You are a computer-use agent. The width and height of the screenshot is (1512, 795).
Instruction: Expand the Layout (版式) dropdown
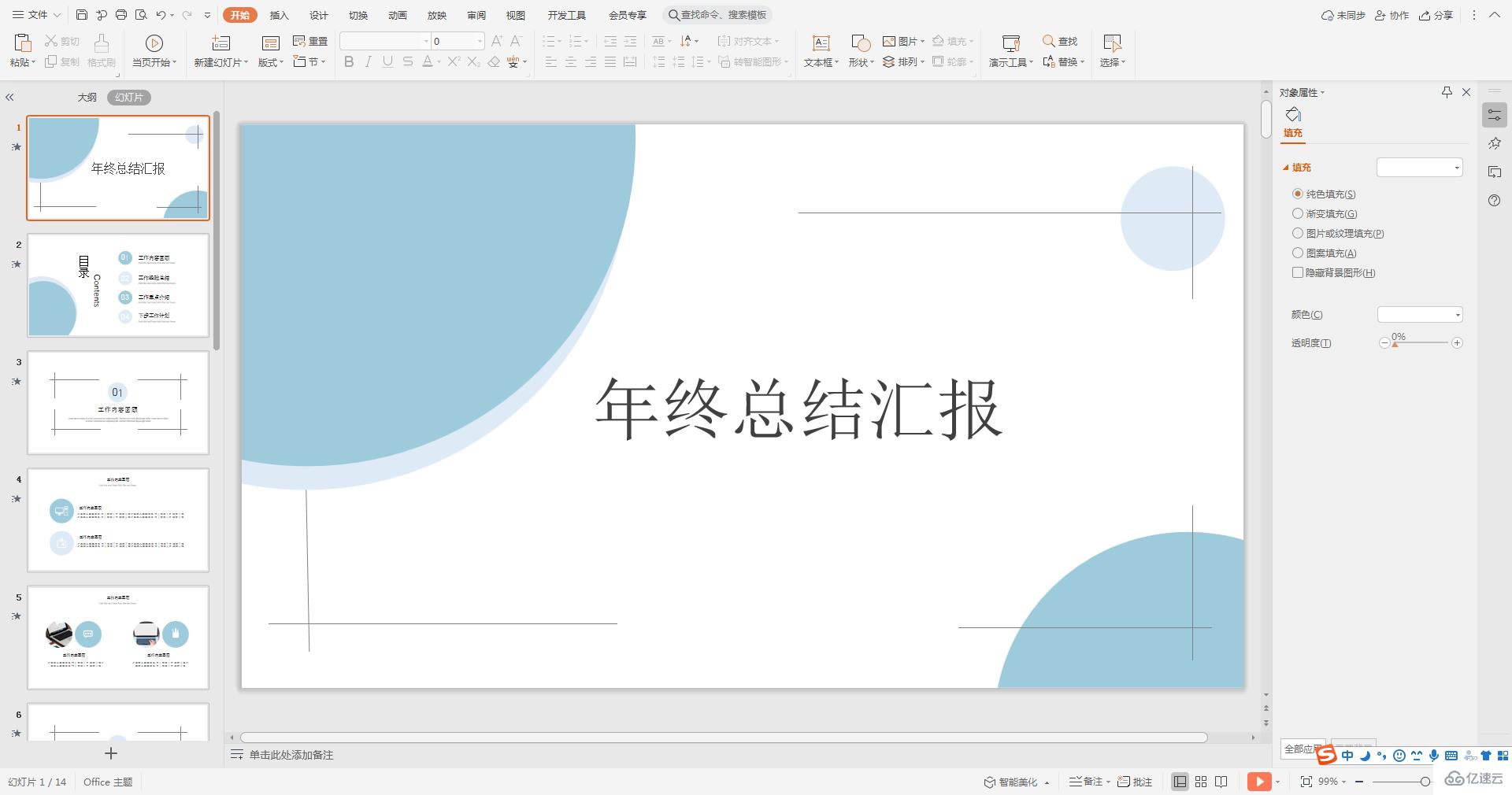pyautogui.click(x=271, y=62)
